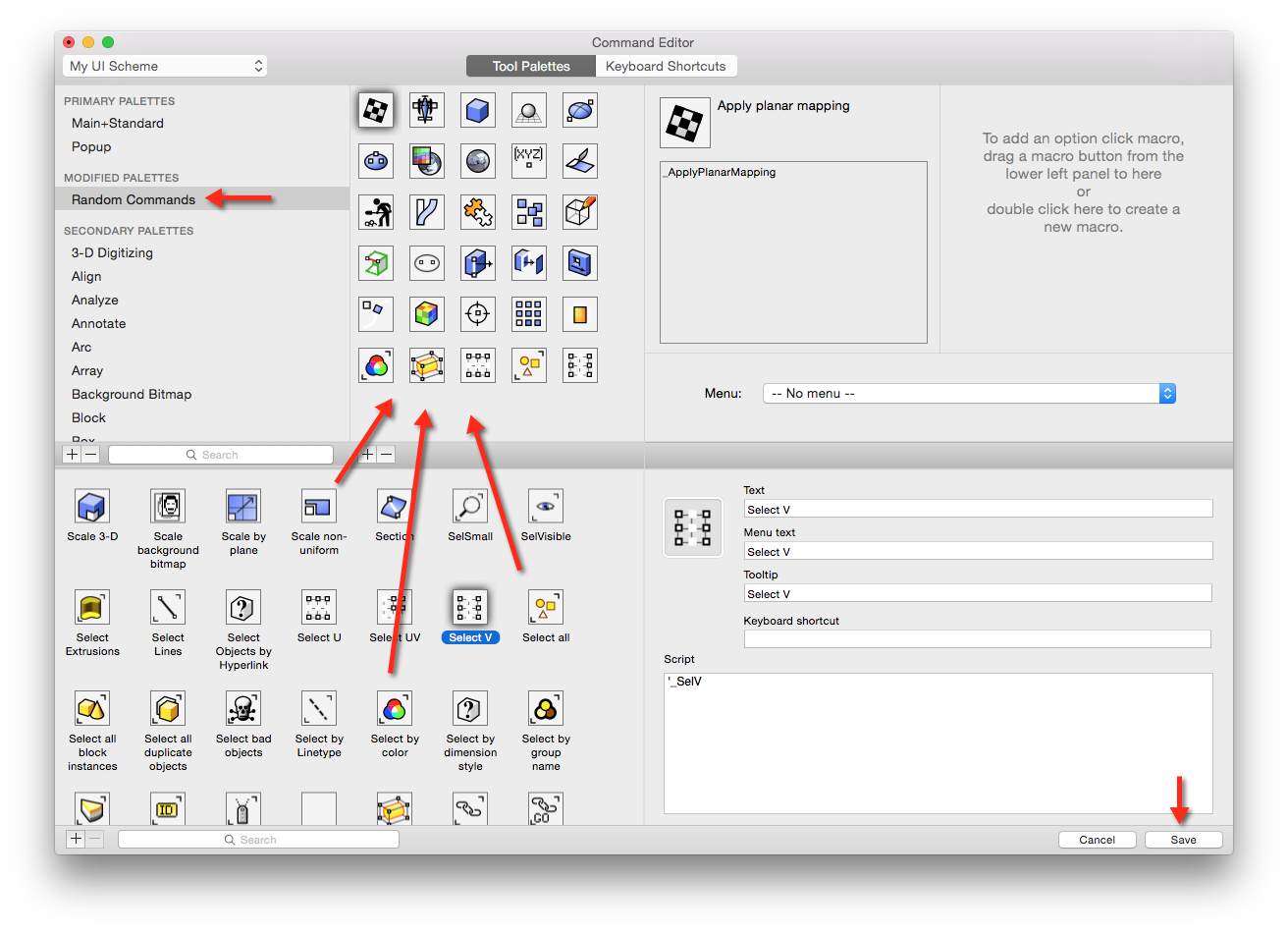Click the Cancel button

tap(1097, 840)
